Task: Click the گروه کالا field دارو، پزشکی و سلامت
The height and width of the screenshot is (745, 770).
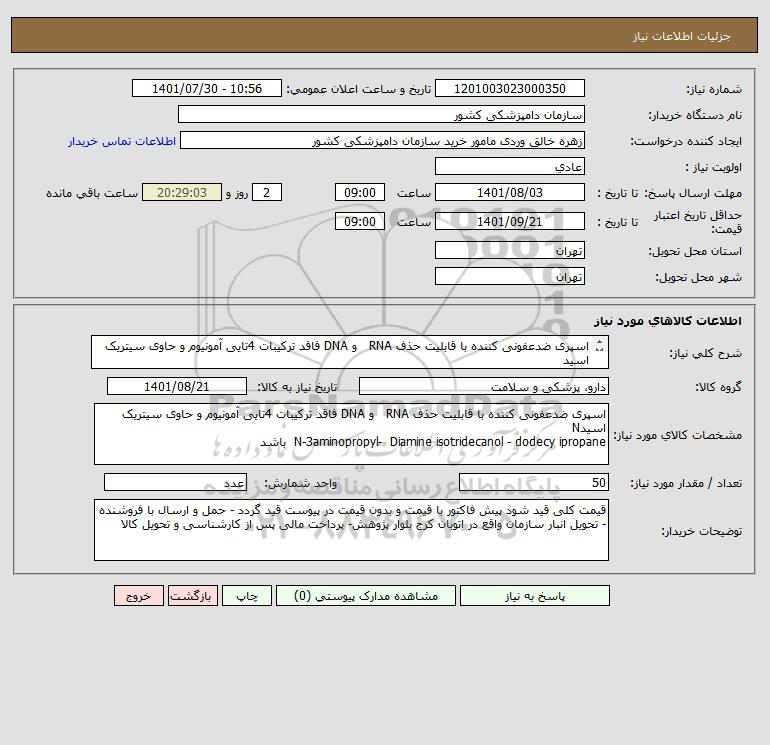Action: coord(484,386)
